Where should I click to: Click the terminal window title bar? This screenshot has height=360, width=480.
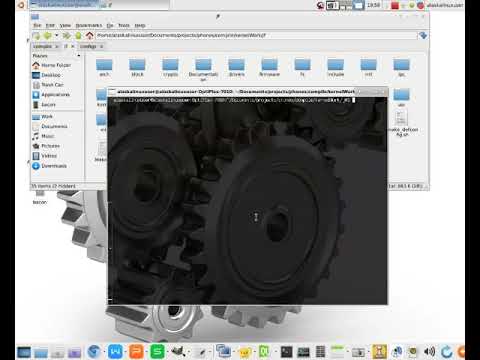point(247,91)
